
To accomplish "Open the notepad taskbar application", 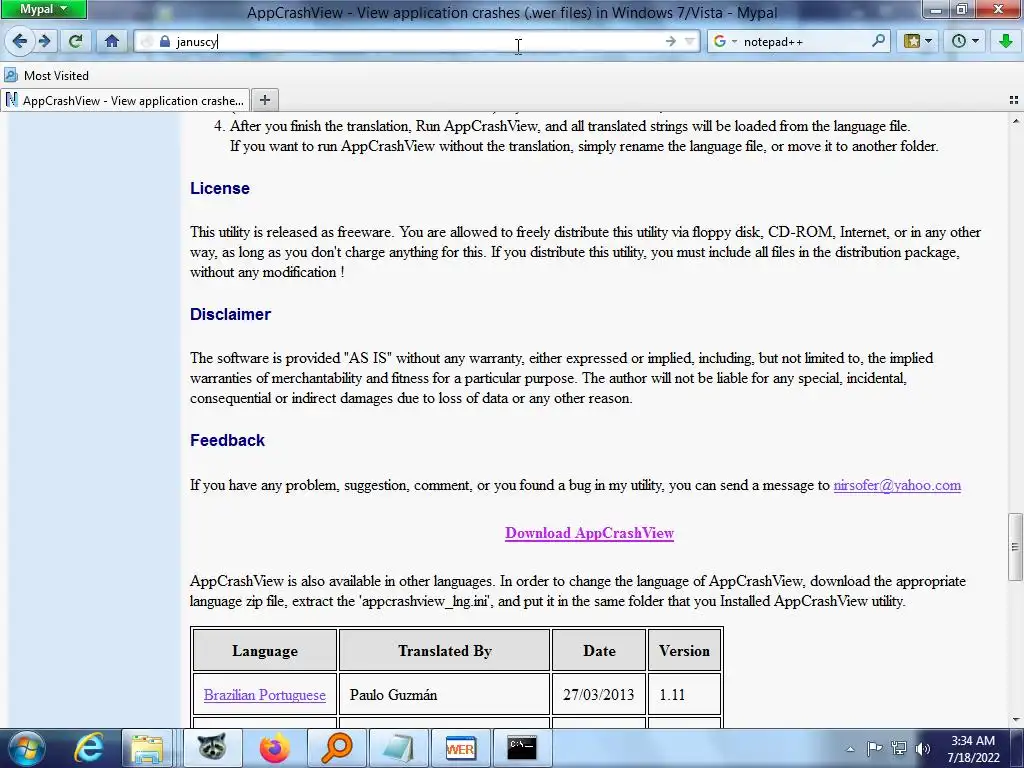I will pyautogui.click(x=399, y=748).
